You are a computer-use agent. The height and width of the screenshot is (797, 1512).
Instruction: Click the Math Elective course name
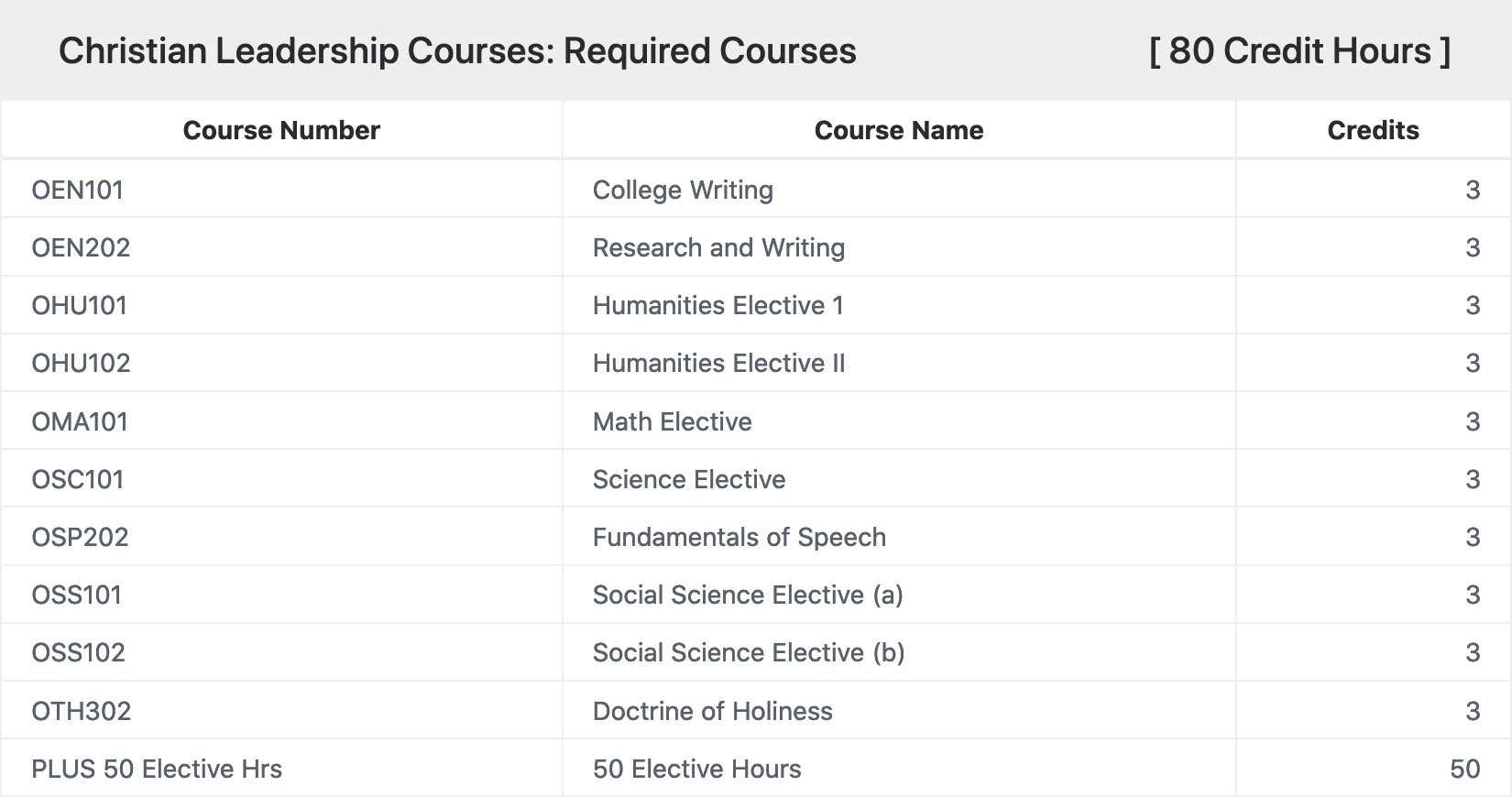(672, 421)
